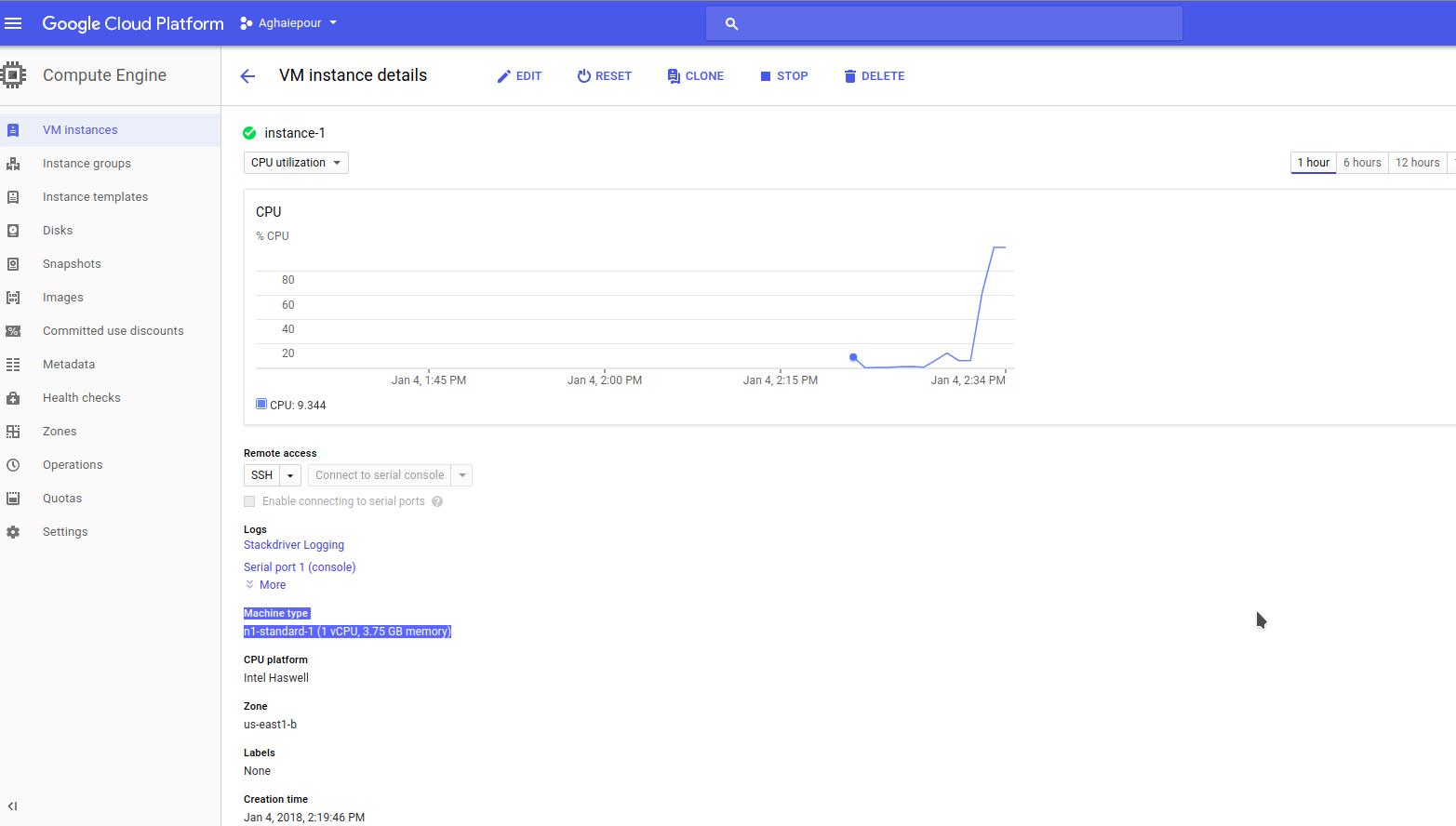Open the Aghaiepour project dropdown

coord(288,23)
